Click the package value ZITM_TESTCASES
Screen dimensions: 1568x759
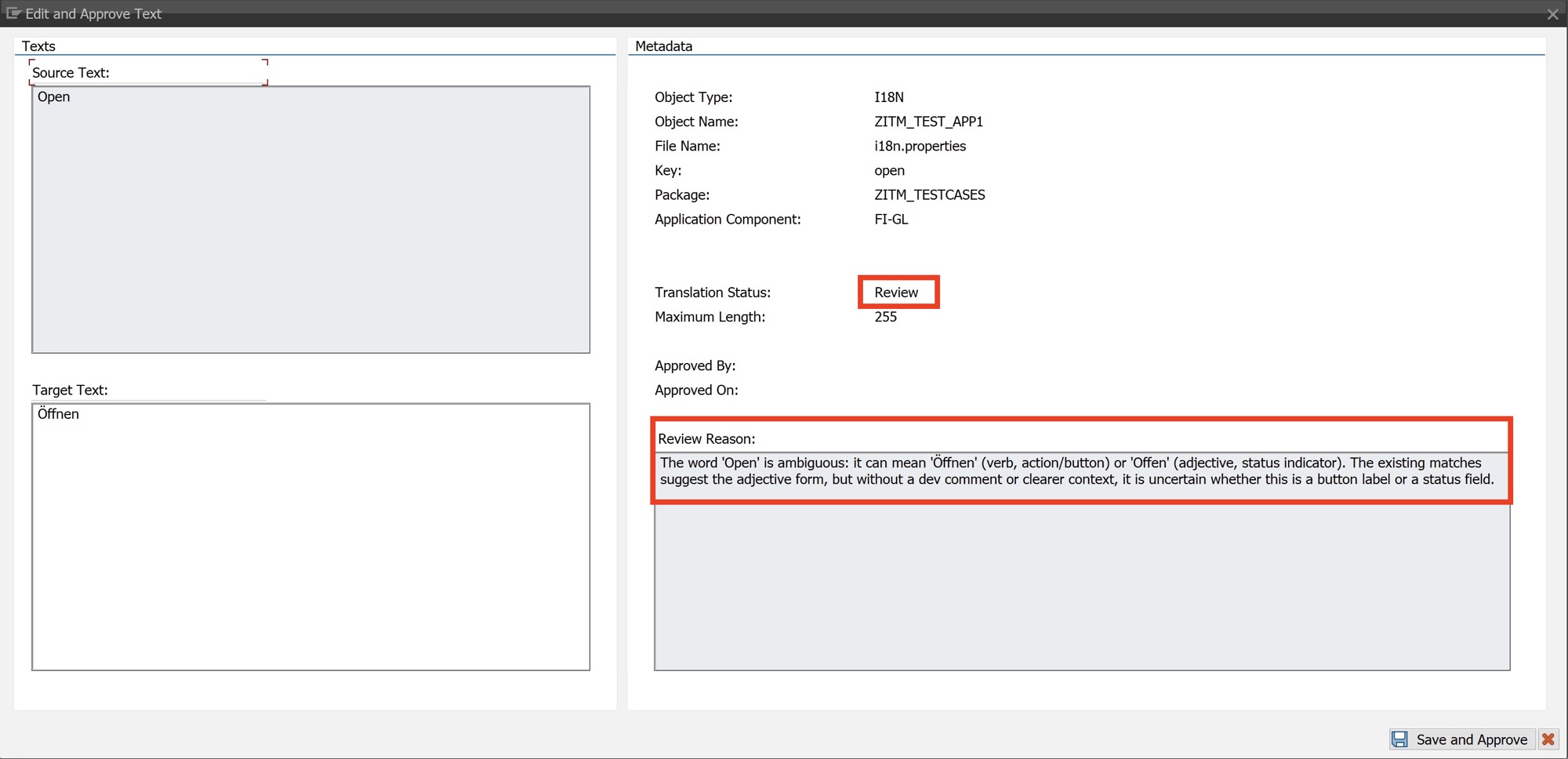pyautogui.click(x=930, y=194)
